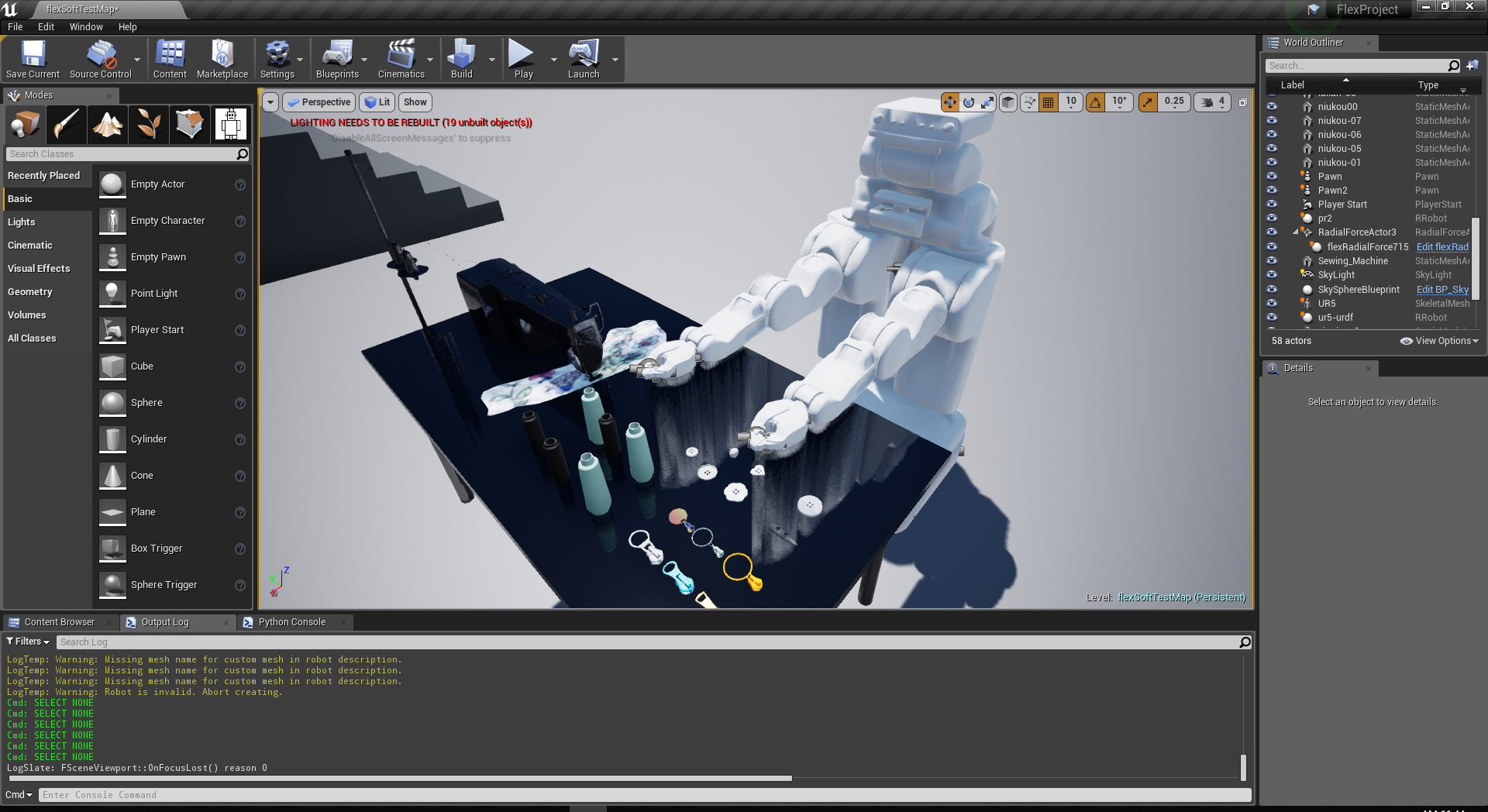Select the Foliage mode icon
1488x812 pixels.
(x=148, y=124)
